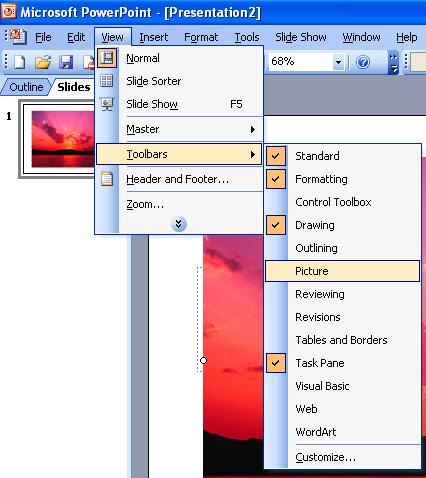Screen dimensions: 426x478
Task: Open the Zoom dialog entry
Action: click(x=179, y=204)
